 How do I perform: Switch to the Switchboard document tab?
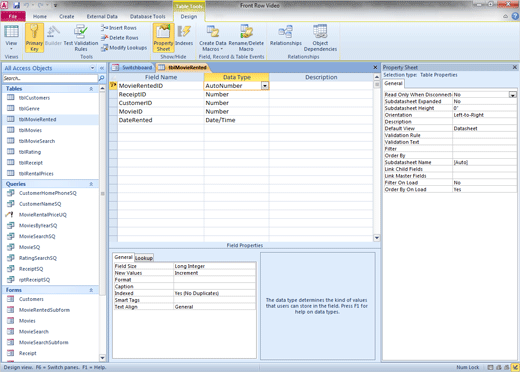(x=132, y=68)
